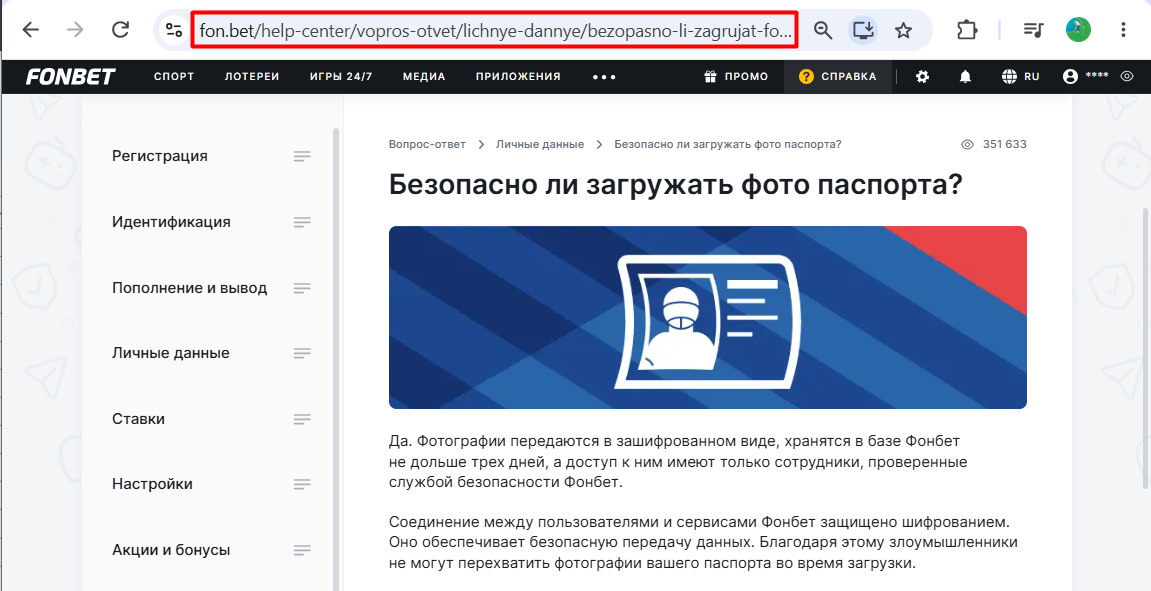Go to Вопрос-ответ breadcrumb
The width and height of the screenshot is (1151, 591).
[427, 145]
